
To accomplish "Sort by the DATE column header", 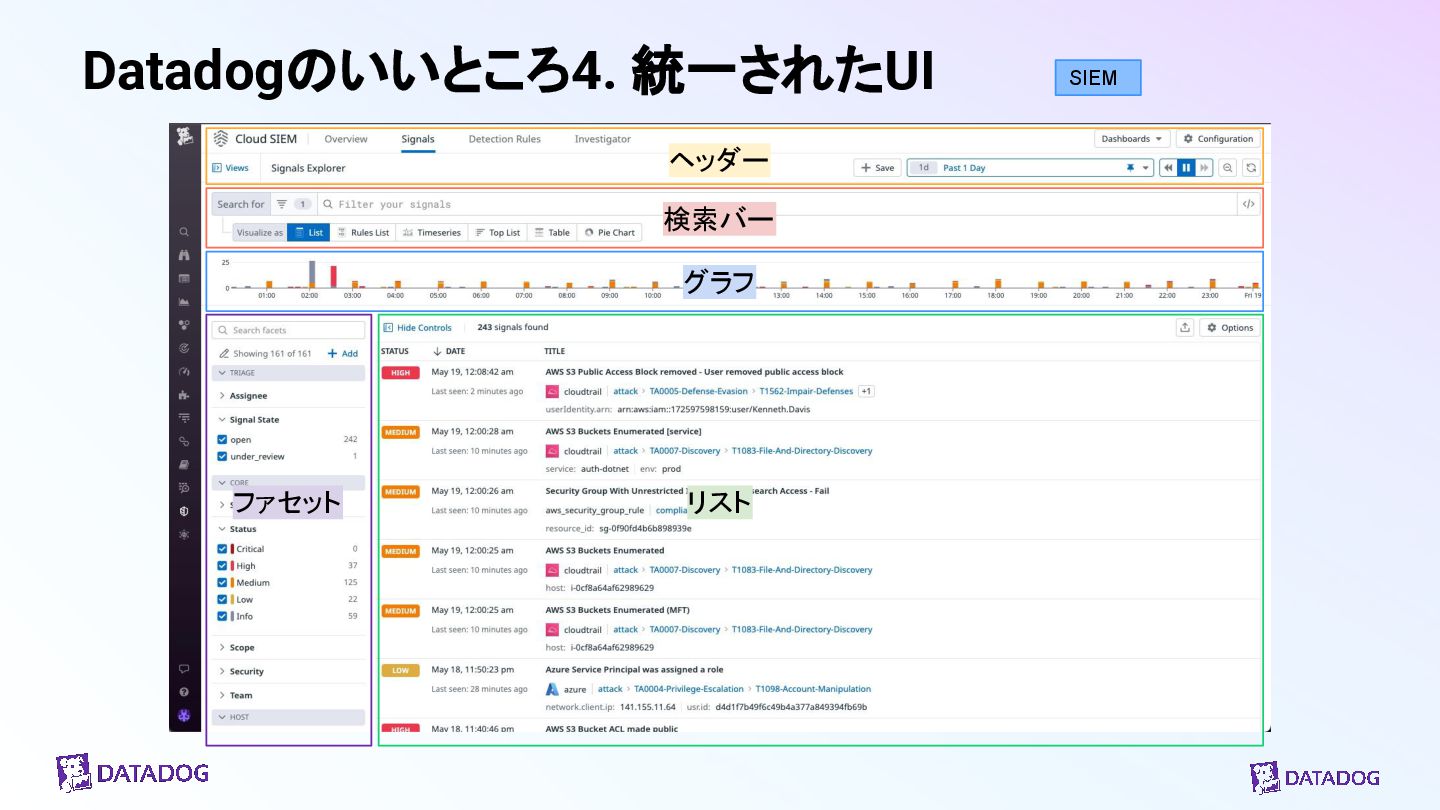I will click(x=449, y=351).
